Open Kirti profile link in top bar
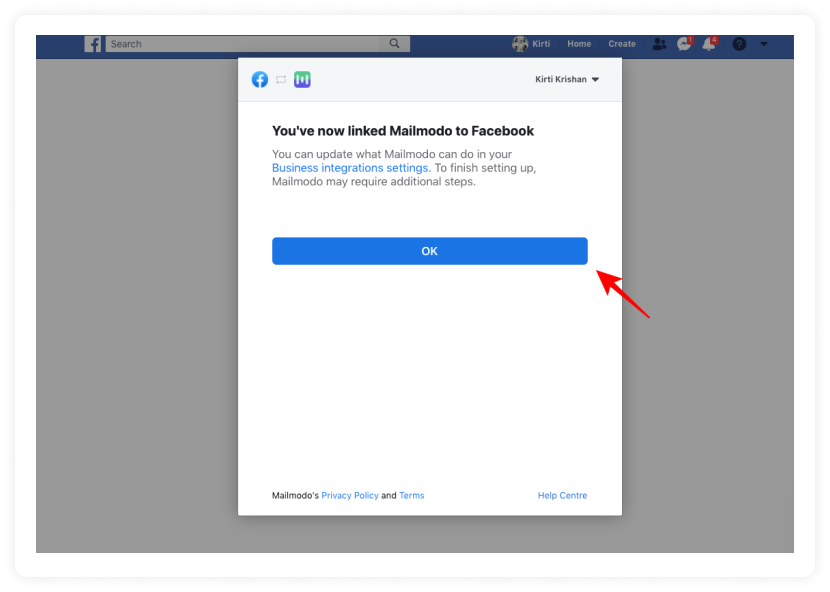 [x=541, y=44]
